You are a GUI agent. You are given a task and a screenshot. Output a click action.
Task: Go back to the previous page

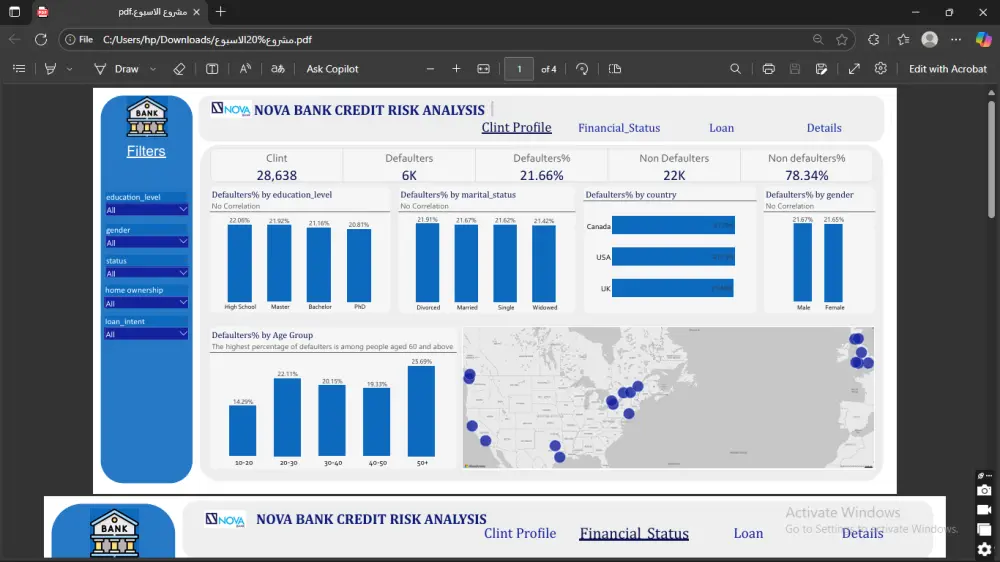pyautogui.click(x=15, y=40)
